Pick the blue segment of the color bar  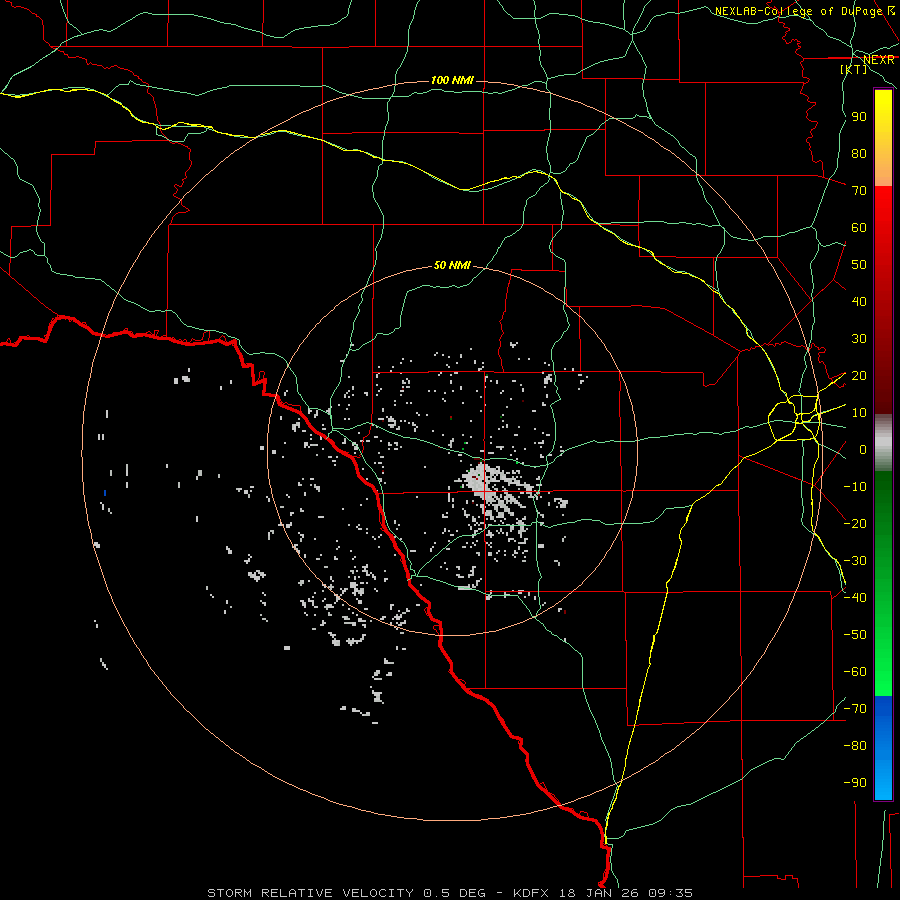883,748
